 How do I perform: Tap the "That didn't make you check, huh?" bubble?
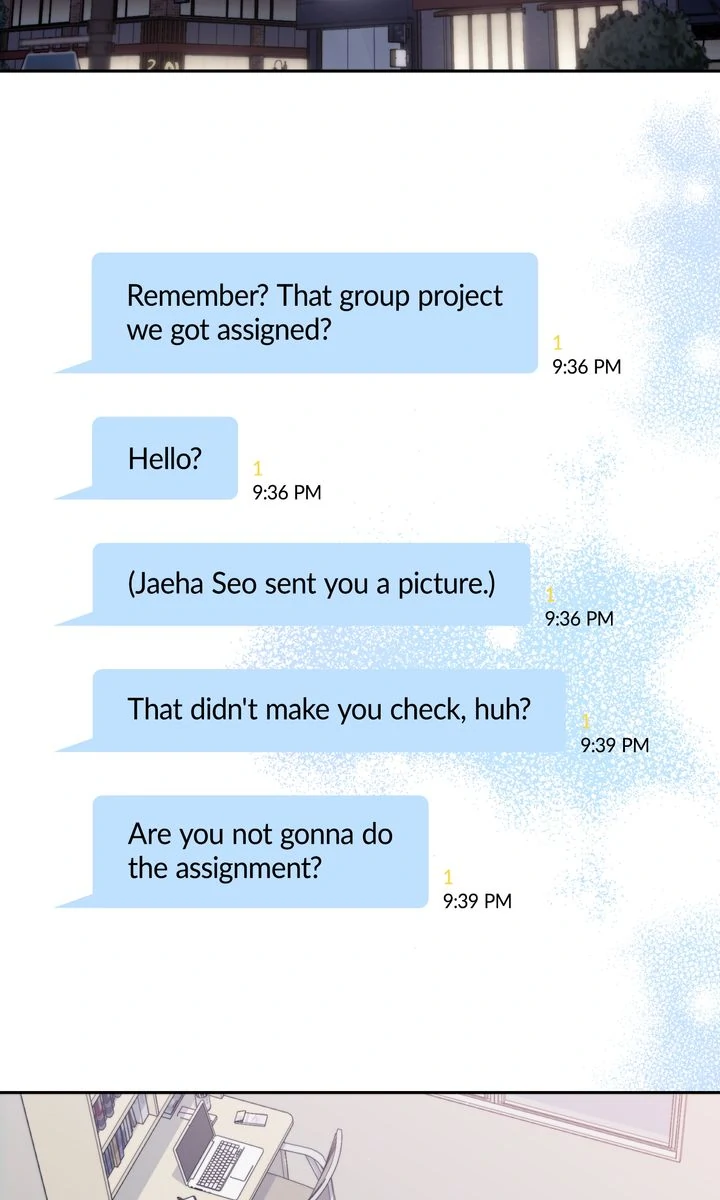tap(329, 710)
